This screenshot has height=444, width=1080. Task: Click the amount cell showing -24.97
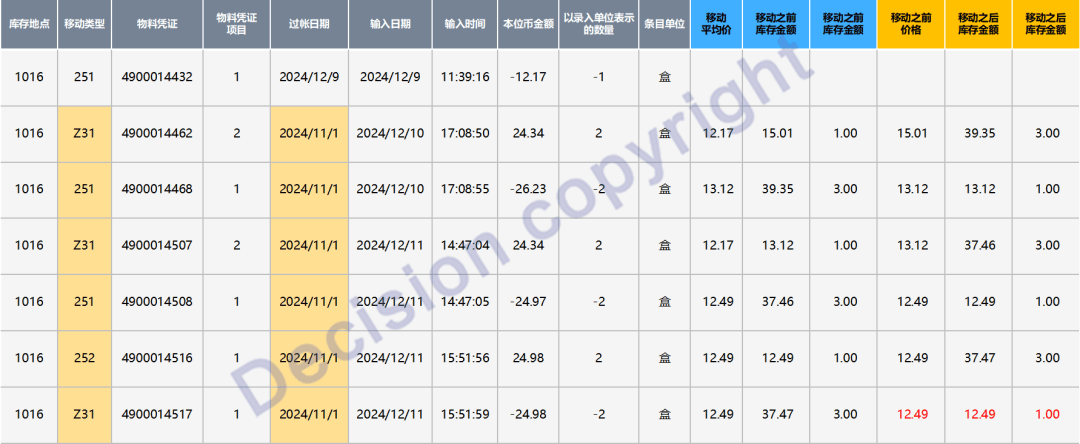(527, 302)
